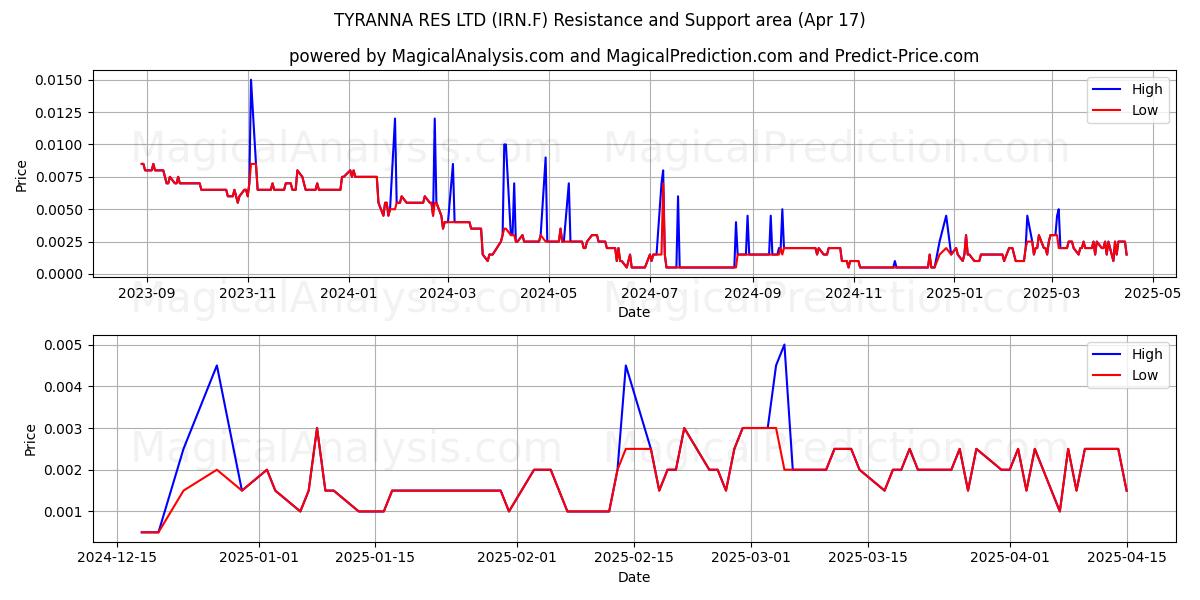Click the 0.005 peak in early March 2025, bottom chart
Screen dimensions: 1200x600
tap(784, 345)
